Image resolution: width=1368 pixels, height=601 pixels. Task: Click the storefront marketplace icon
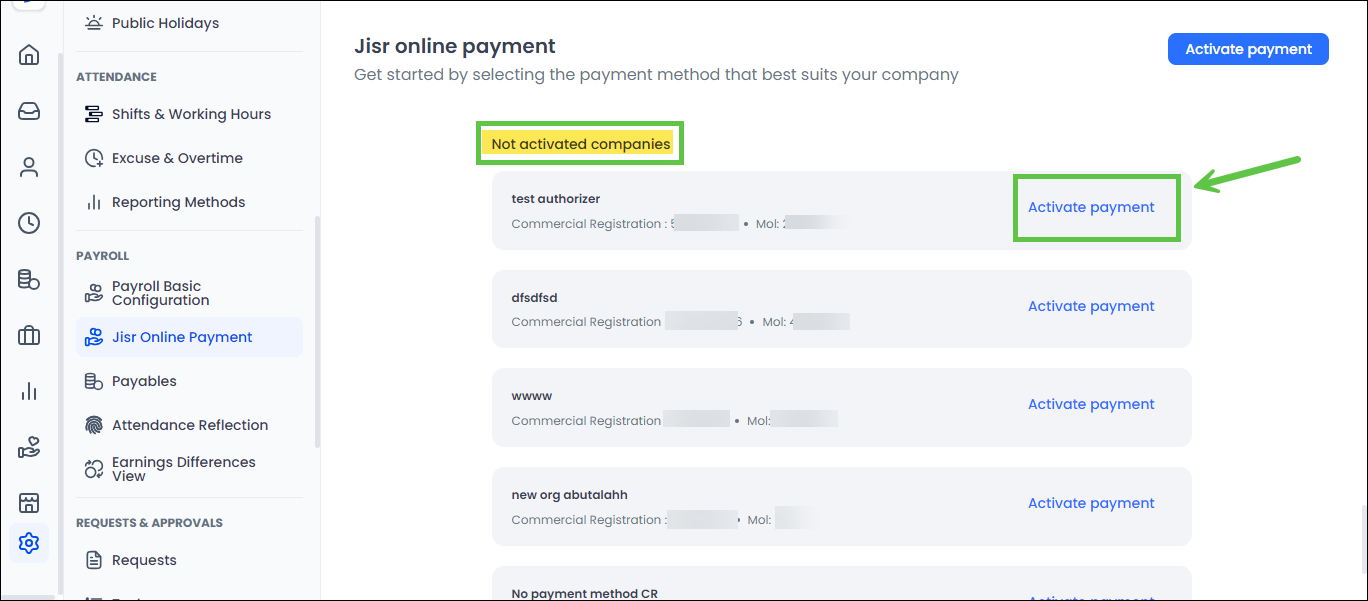click(x=29, y=502)
